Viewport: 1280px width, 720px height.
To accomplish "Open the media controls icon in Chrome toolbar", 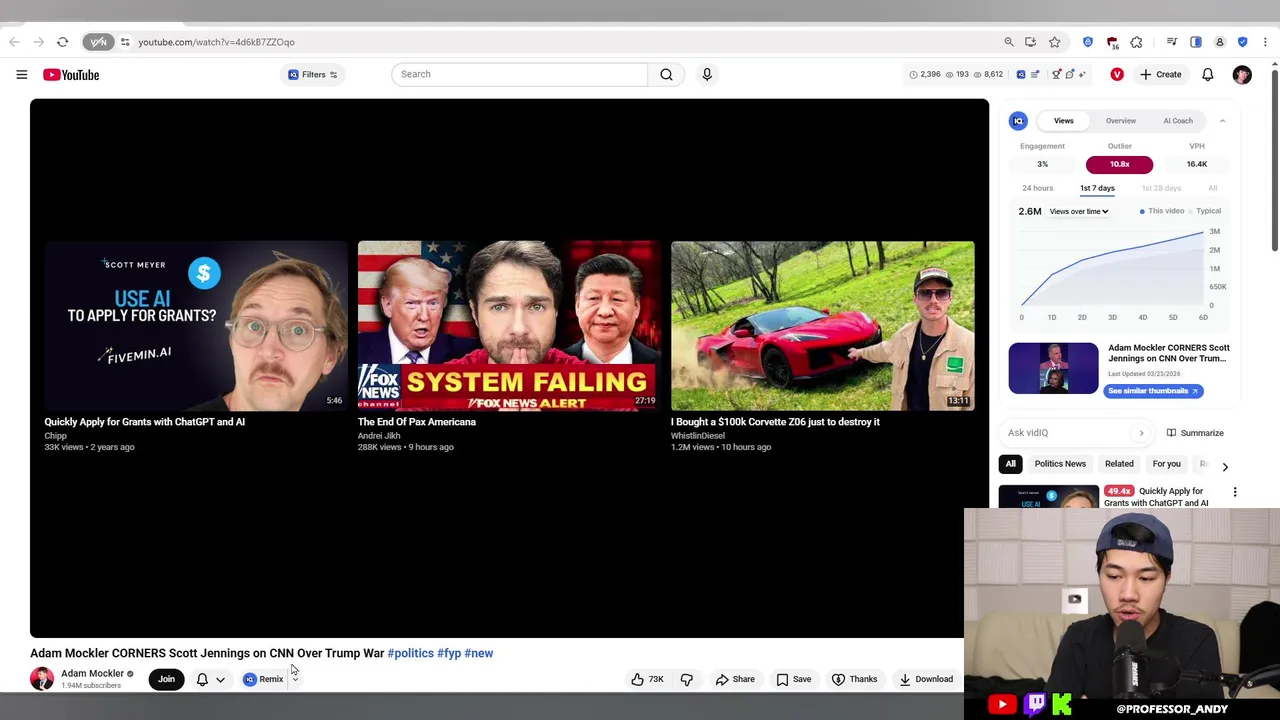I will 1172,42.
